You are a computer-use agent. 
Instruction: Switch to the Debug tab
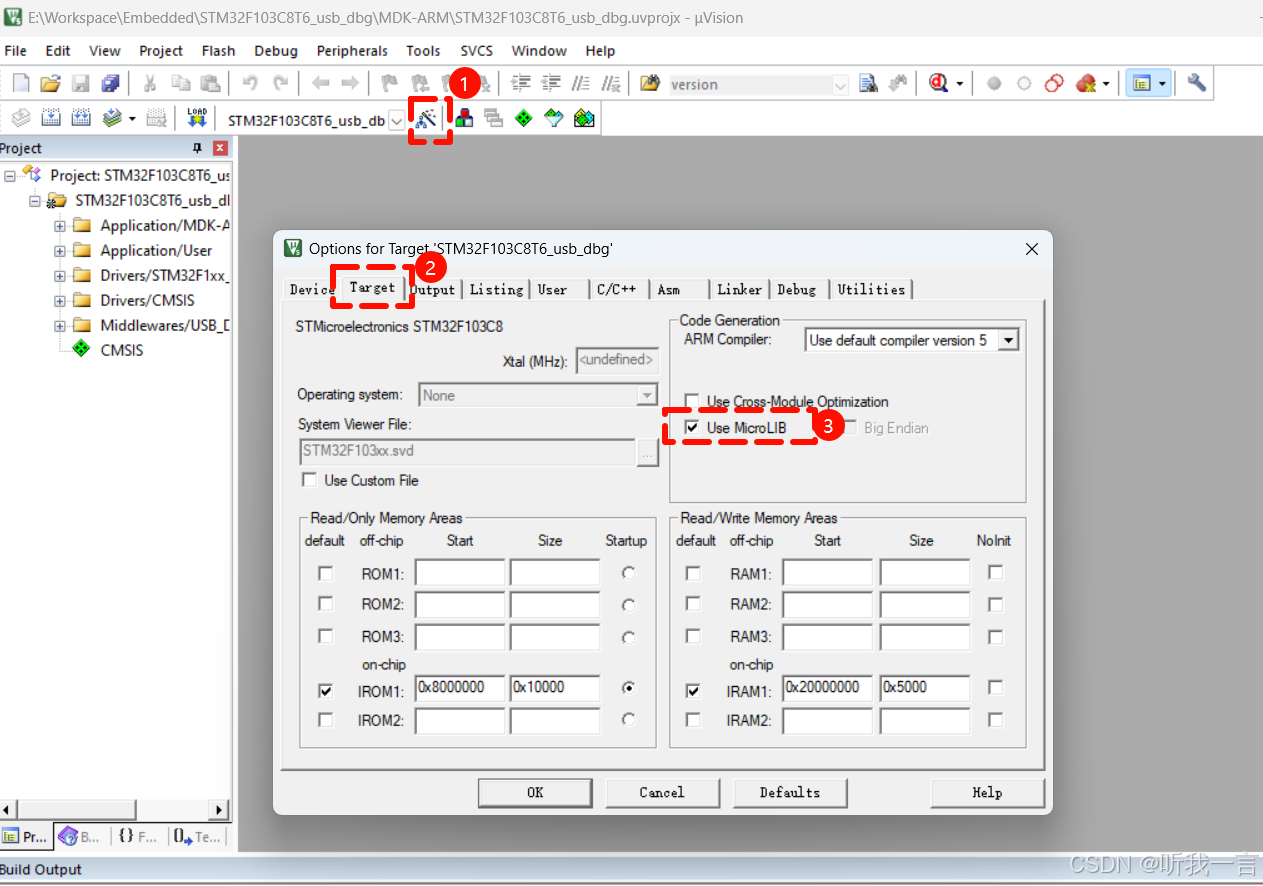[797, 289]
